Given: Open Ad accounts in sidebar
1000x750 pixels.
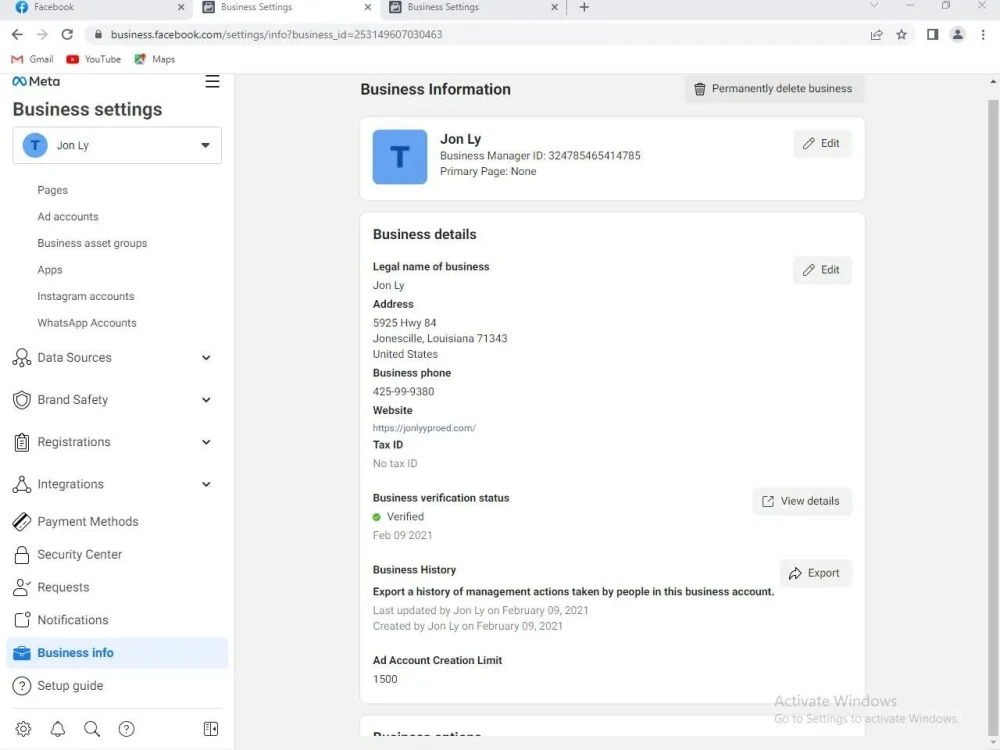Looking at the screenshot, I should tap(68, 217).
